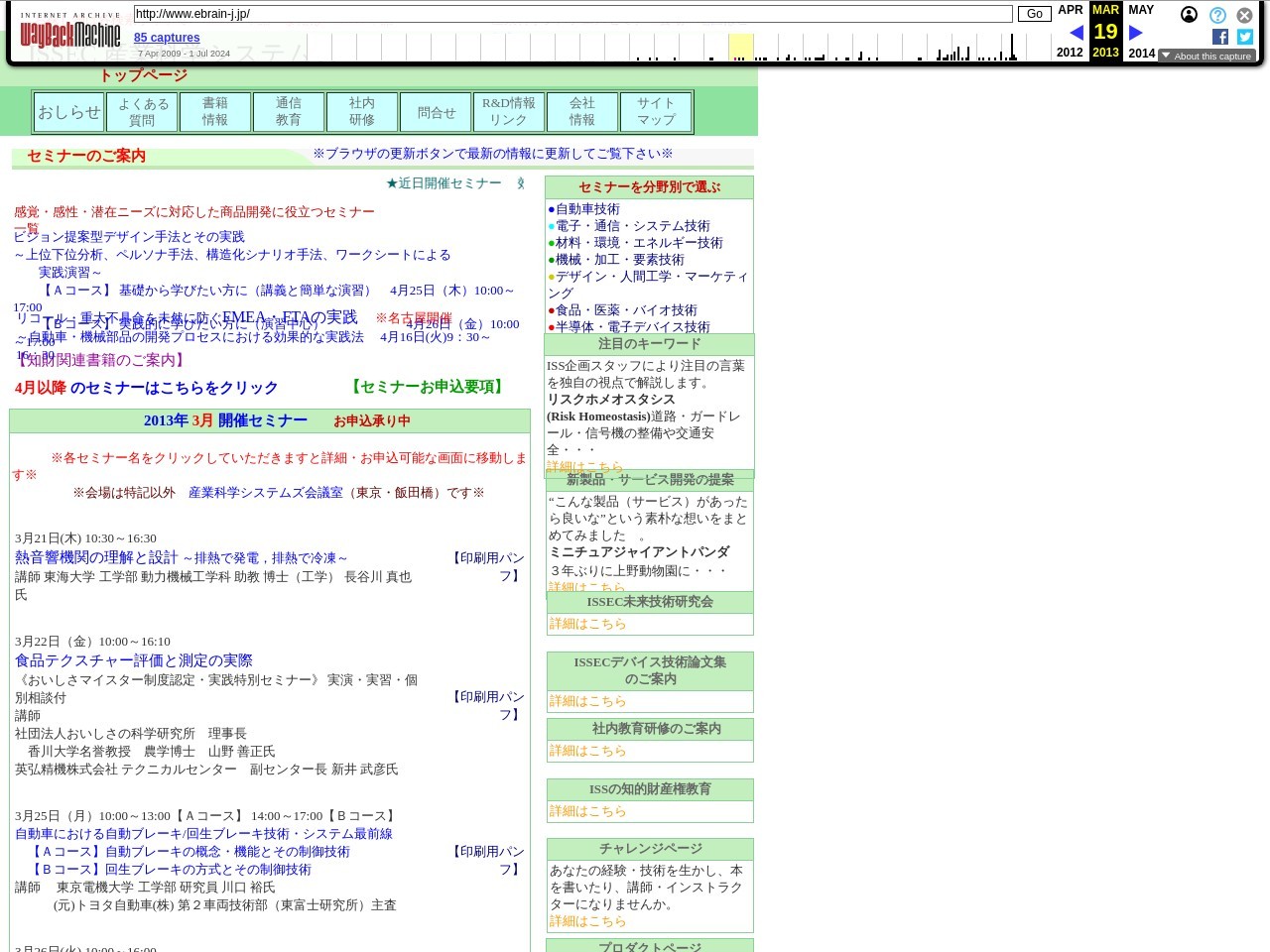The height and width of the screenshot is (952, 1270).
Task: Click the 2013年3月 開催セミナー header
Action: pyautogui.click(x=225, y=420)
